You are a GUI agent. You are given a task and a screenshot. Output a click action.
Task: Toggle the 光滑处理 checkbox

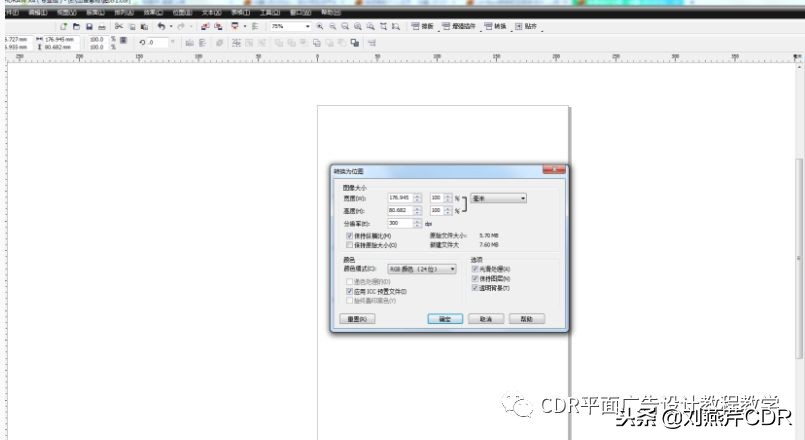point(475,269)
